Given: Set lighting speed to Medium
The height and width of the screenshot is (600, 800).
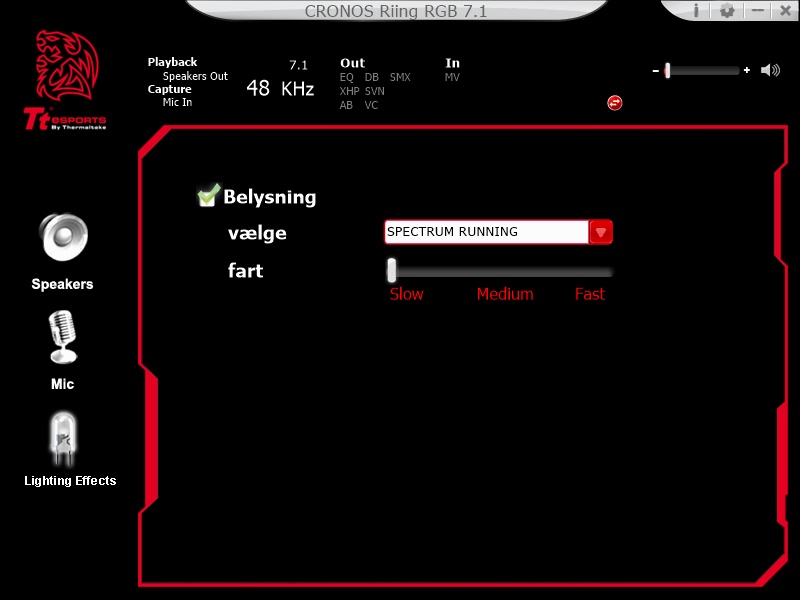Looking at the screenshot, I should click(x=505, y=294).
